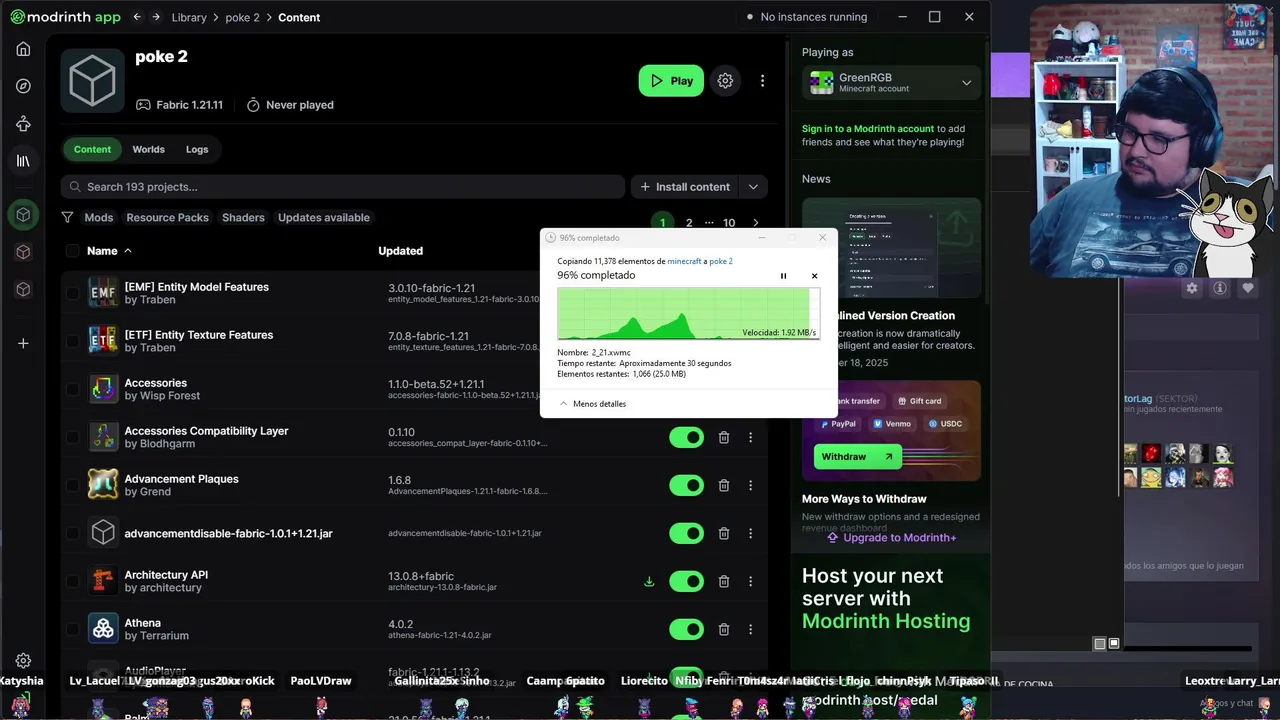This screenshot has height=720, width=1280.
Task: Disable Advancement Plaques toggle
Action: 686,485
